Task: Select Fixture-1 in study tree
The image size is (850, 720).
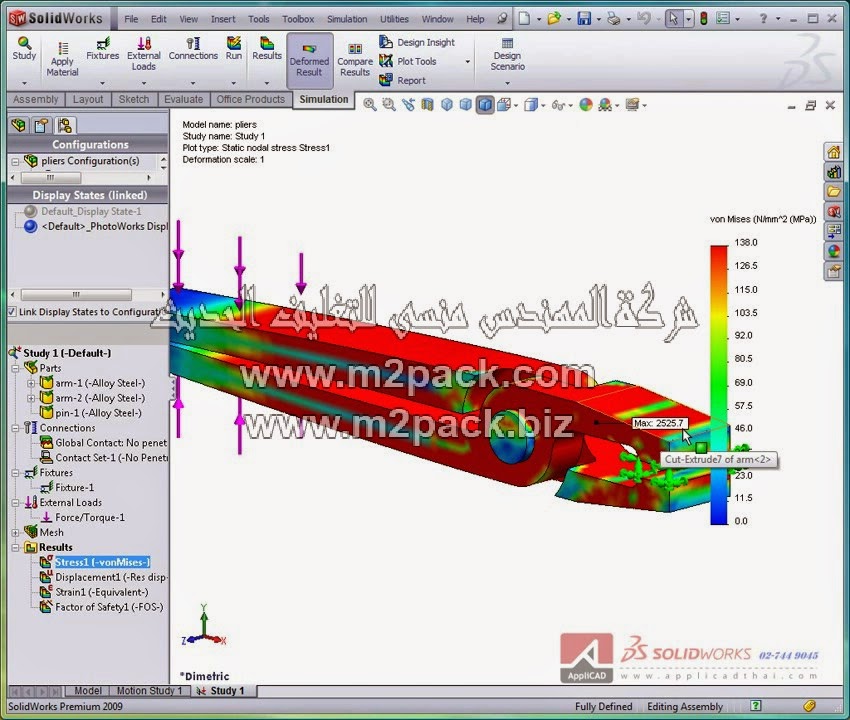Action: tap(67, 487)
